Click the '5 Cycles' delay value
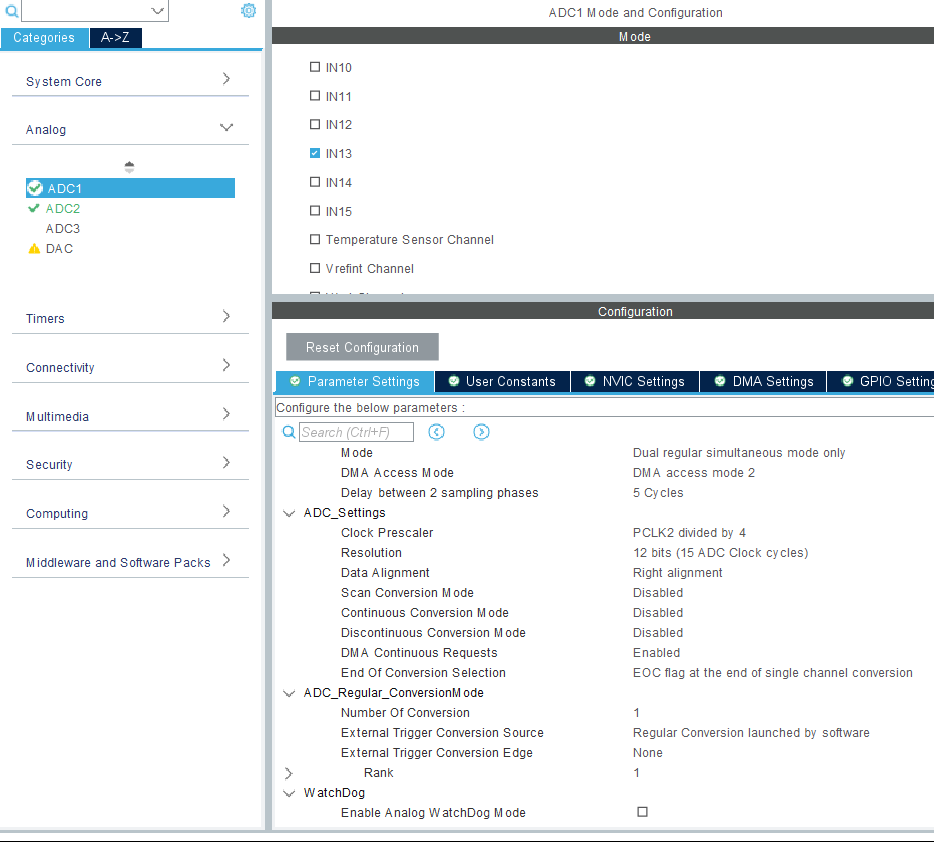The image size is (934, 842). (x=658, y=493)
